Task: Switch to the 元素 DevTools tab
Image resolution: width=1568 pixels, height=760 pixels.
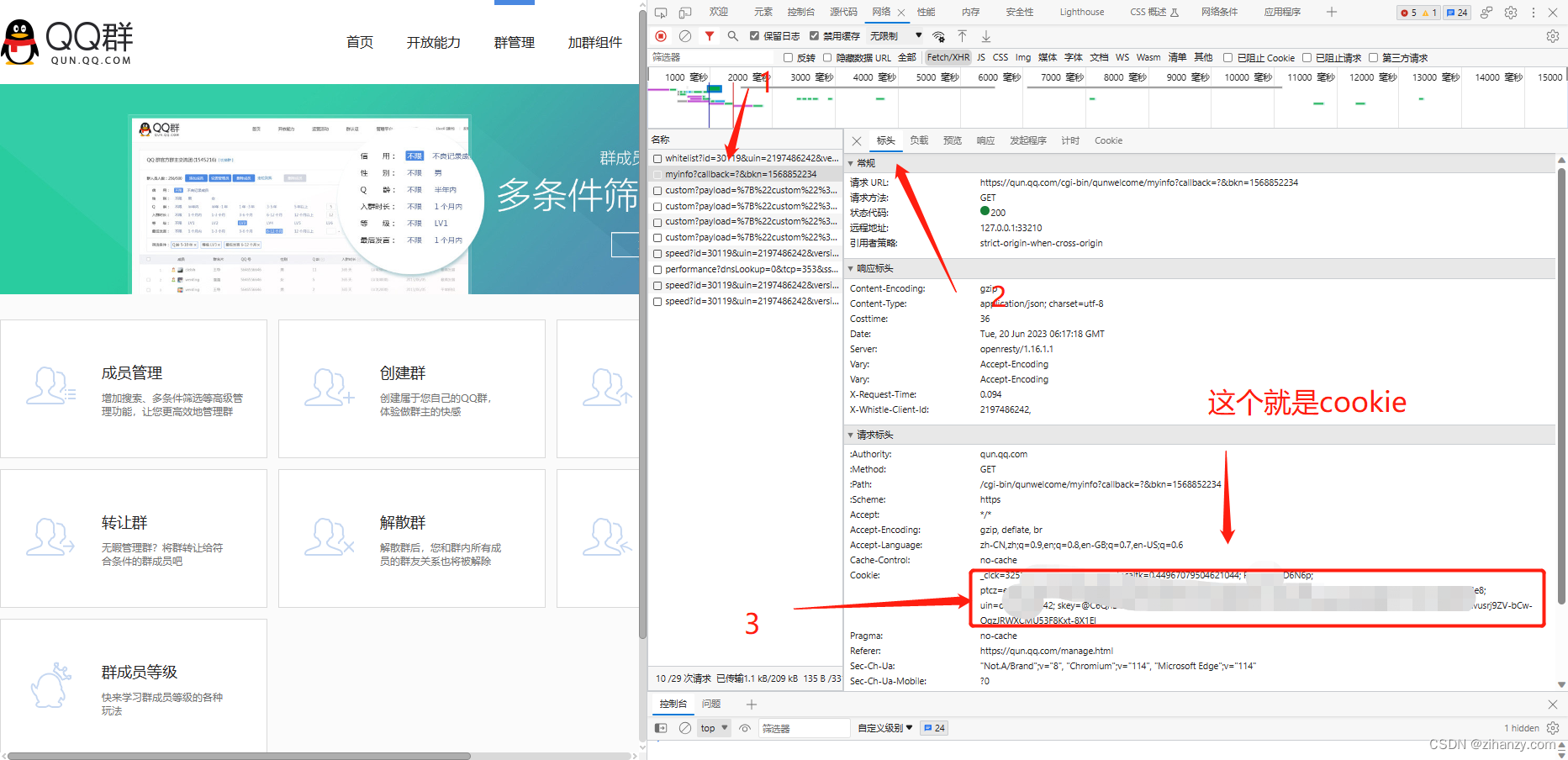Action: point(763,12)
